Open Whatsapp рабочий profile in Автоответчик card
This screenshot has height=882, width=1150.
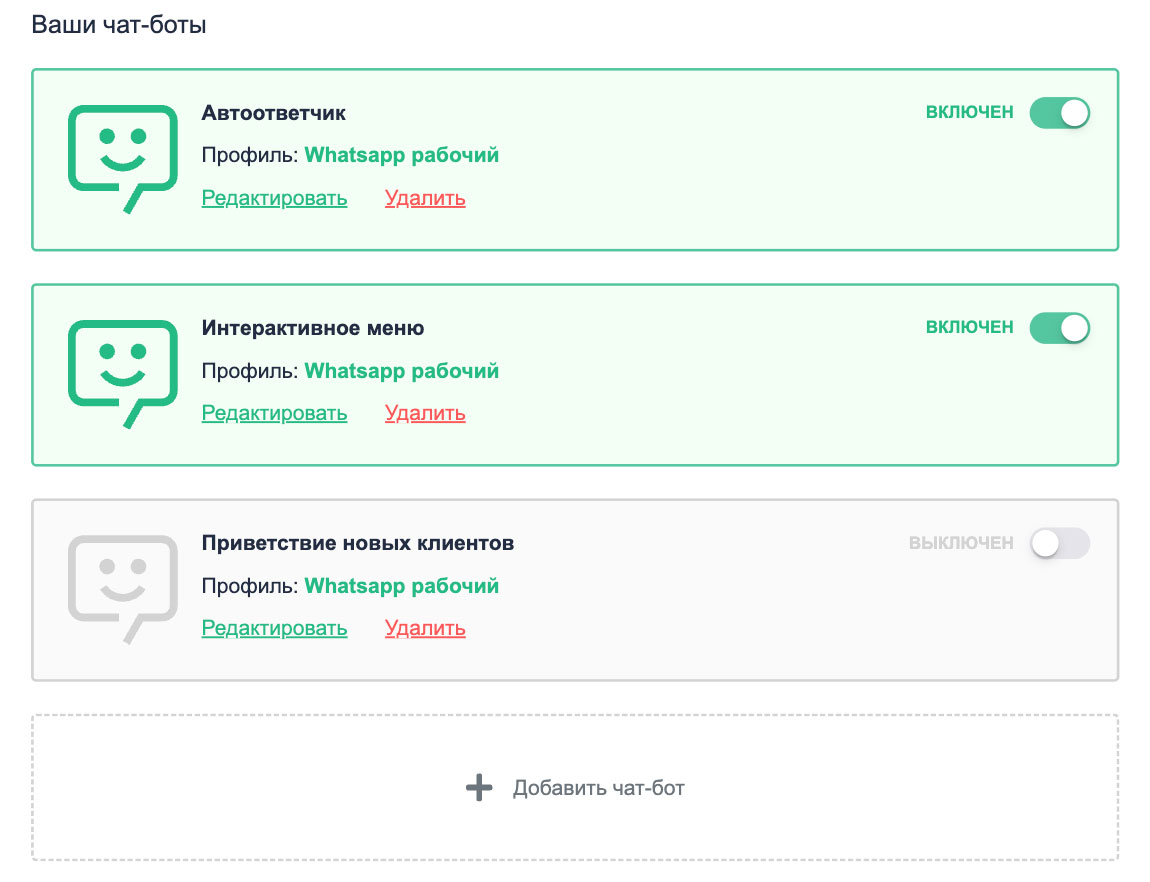pyautogui.click(x=401, y=155)
